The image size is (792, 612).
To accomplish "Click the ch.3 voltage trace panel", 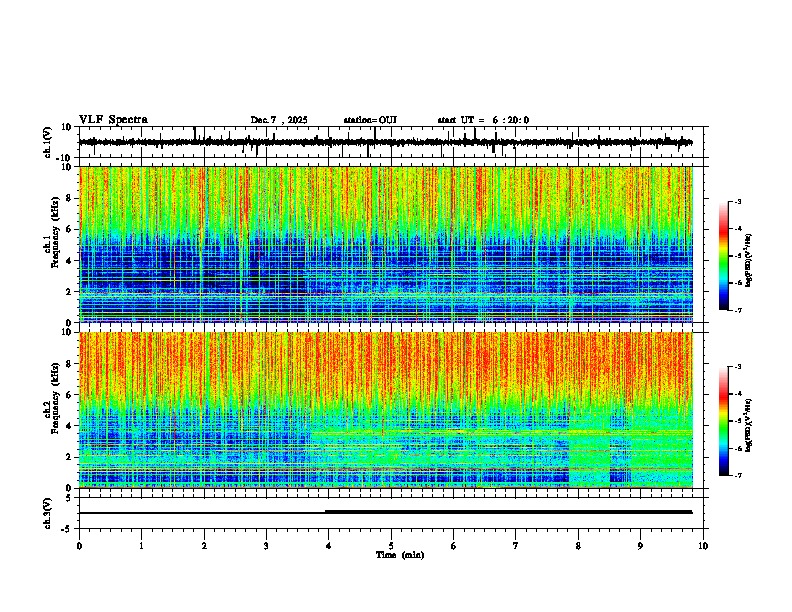I will (393, 513).
